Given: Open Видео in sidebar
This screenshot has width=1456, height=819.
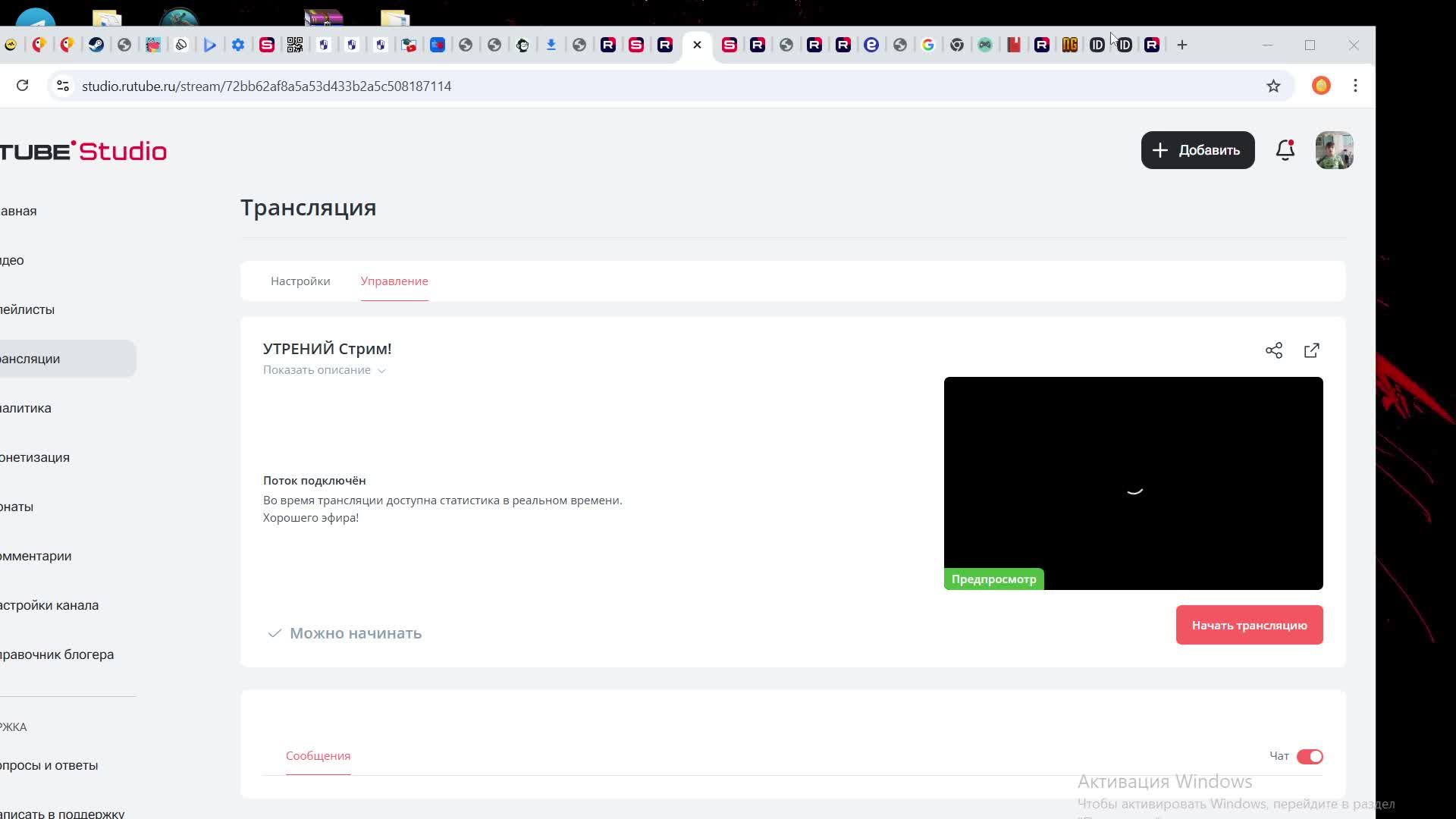Looking at the screenshot, I should [12, 260].
